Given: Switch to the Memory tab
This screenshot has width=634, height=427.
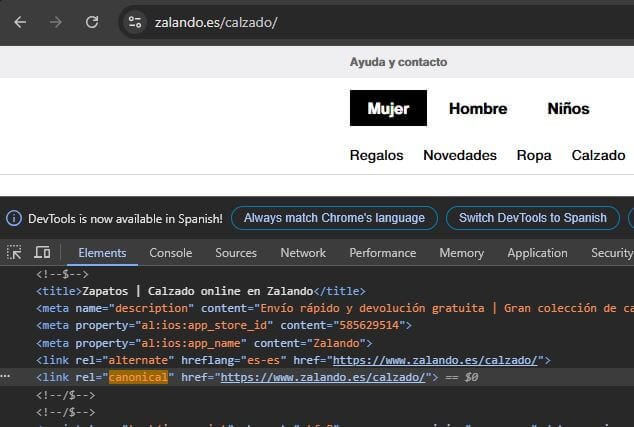Looking at the screenshot, I should pyautogui.click(x=461, y=253).
